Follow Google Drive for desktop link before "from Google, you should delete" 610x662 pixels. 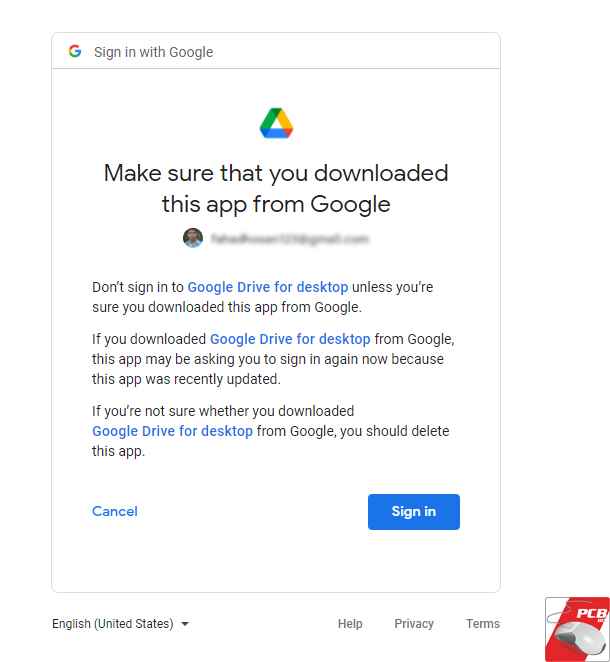tap(172, 431)
